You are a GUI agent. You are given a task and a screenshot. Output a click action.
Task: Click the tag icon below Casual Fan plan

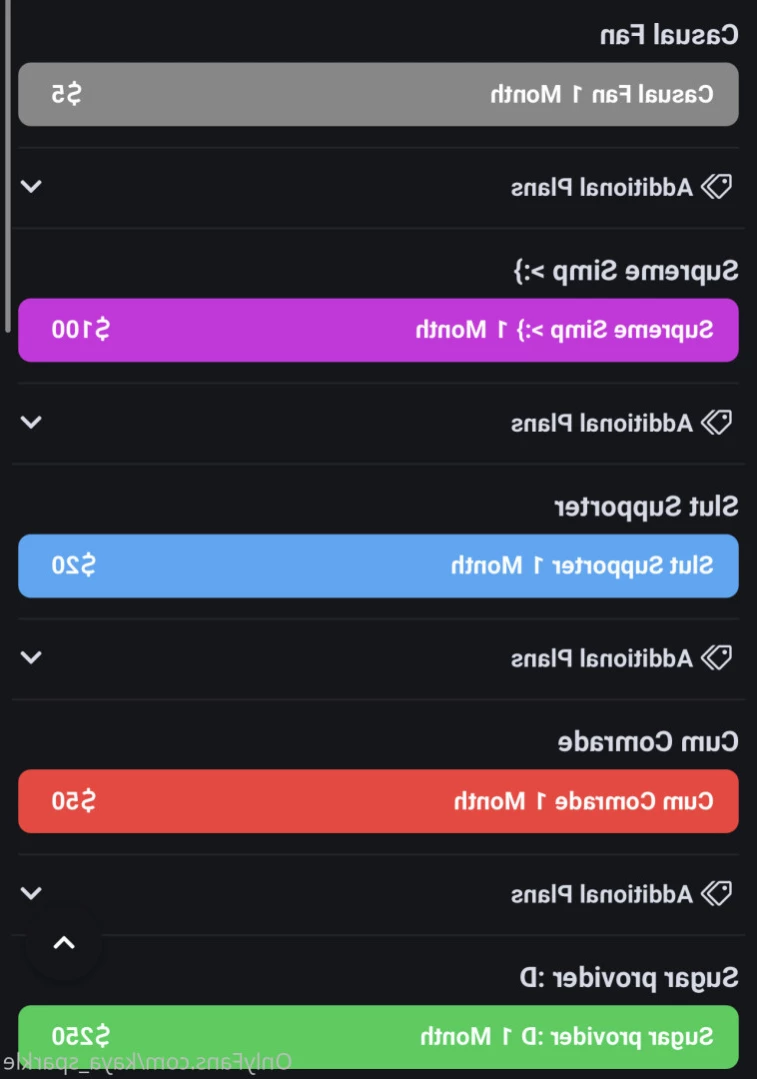point(716,186)
